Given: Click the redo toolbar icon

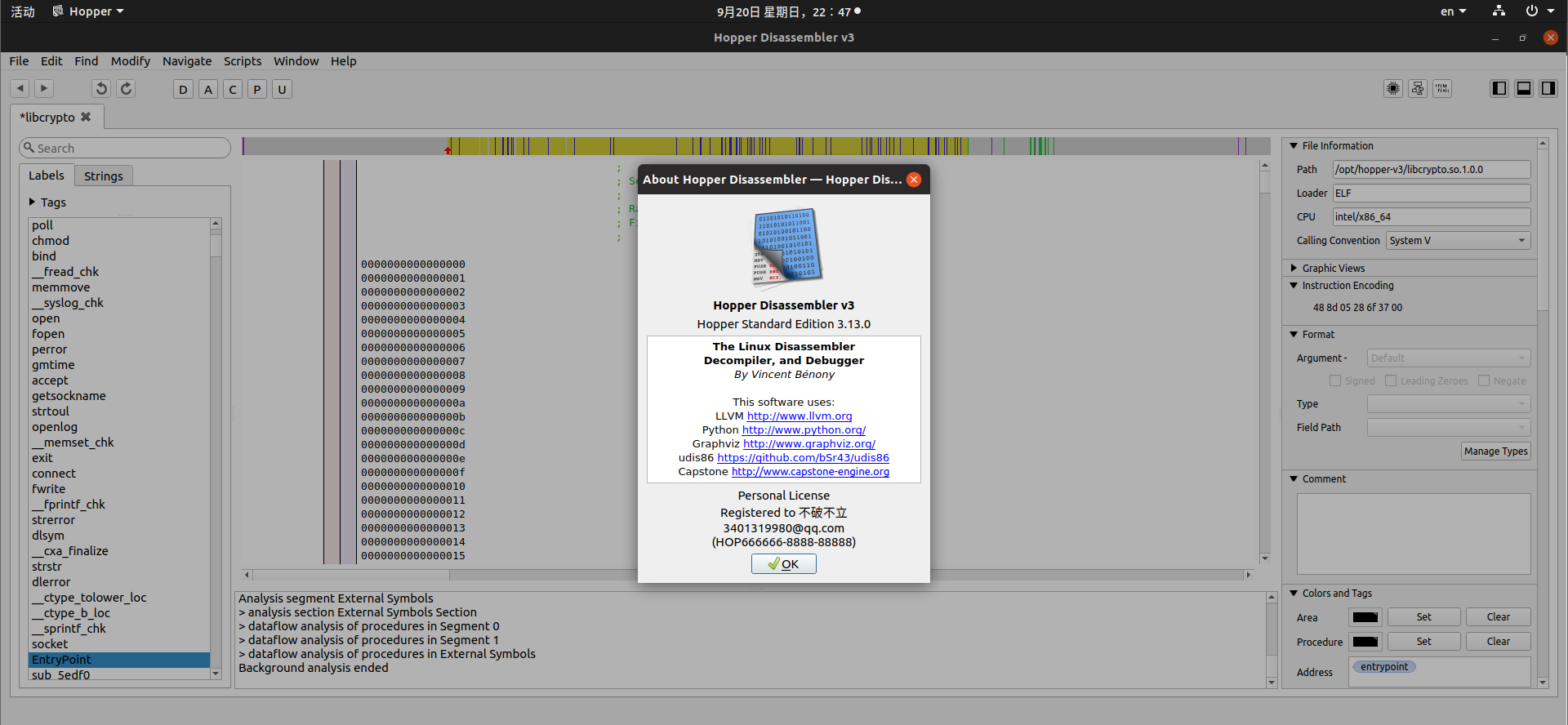Looking at the screenshot, I should pyautogui.click(x=126, y=88).
